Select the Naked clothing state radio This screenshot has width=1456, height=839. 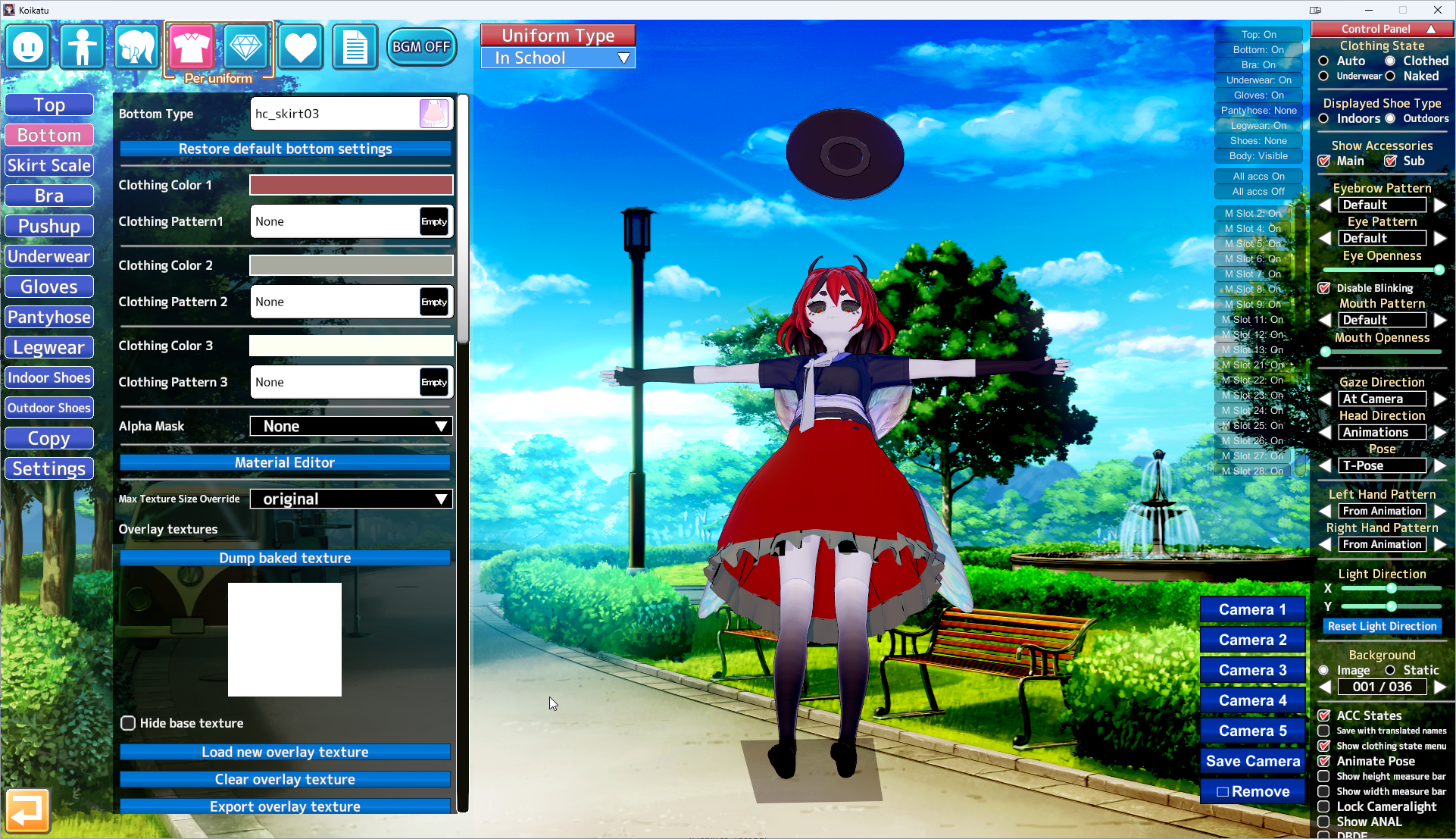coord(1390,76)
